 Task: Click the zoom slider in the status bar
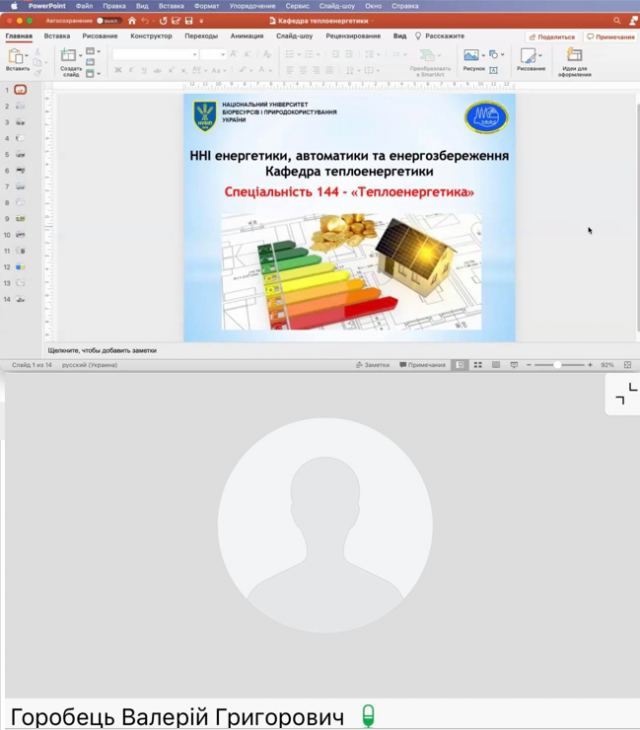[x=558, y=365]
